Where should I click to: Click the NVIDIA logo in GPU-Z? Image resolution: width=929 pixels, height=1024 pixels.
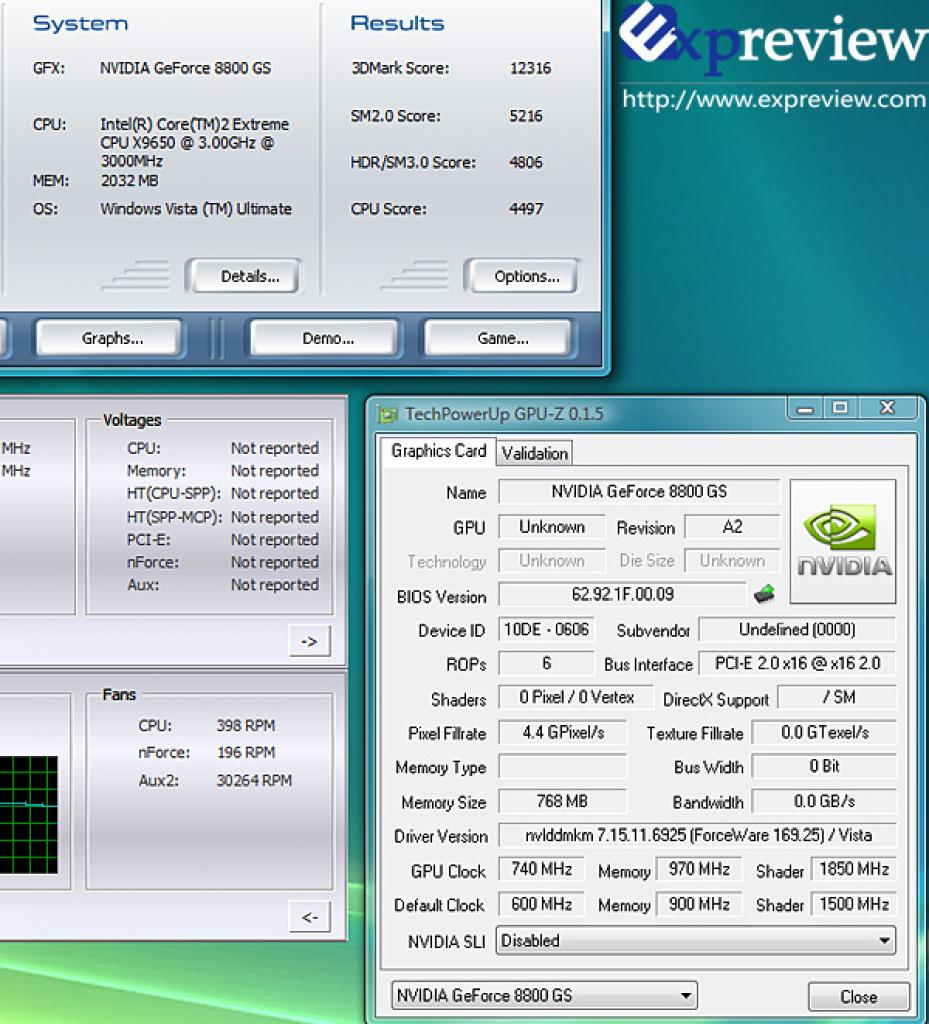pos(843,541)
